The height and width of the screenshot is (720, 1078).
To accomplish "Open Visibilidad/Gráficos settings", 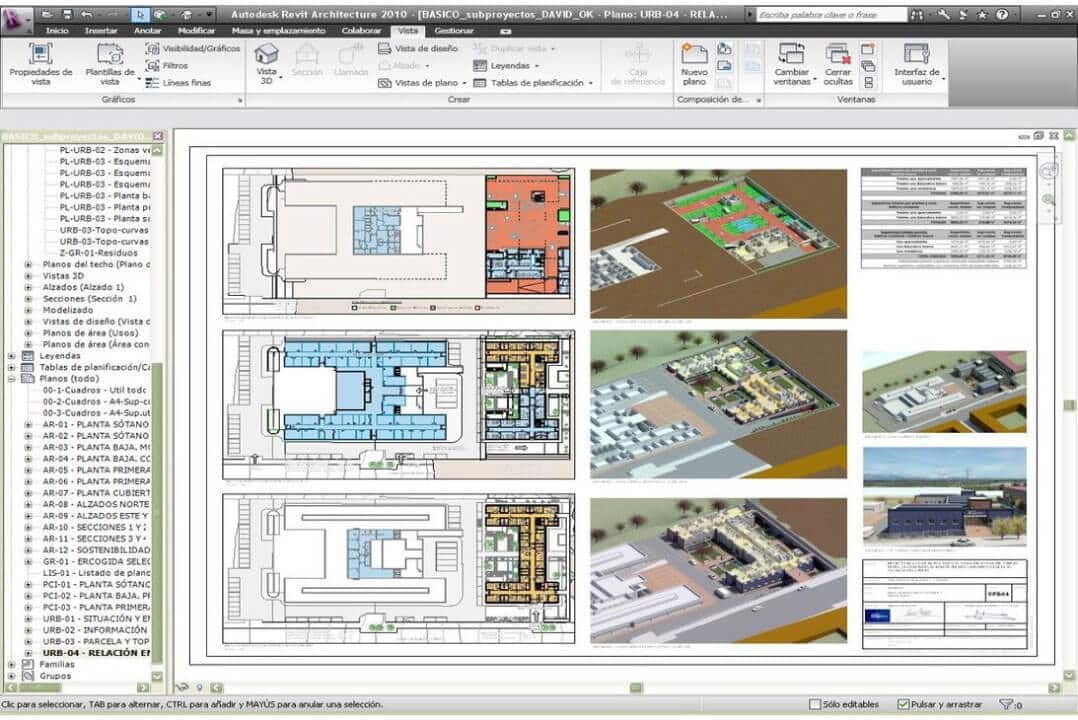I will pos(192,49).
